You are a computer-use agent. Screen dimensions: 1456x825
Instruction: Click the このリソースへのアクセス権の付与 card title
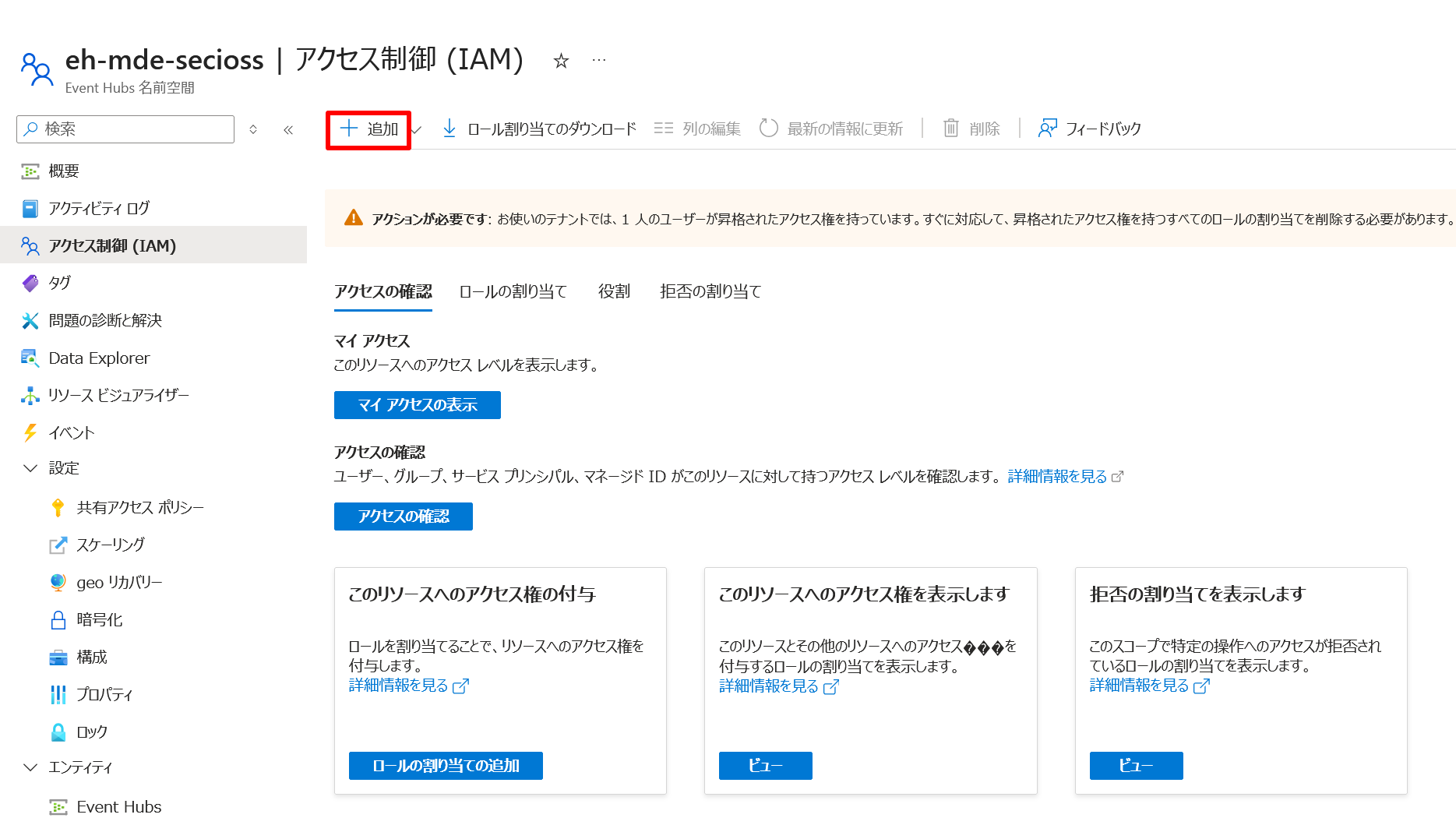coord(472,595)
